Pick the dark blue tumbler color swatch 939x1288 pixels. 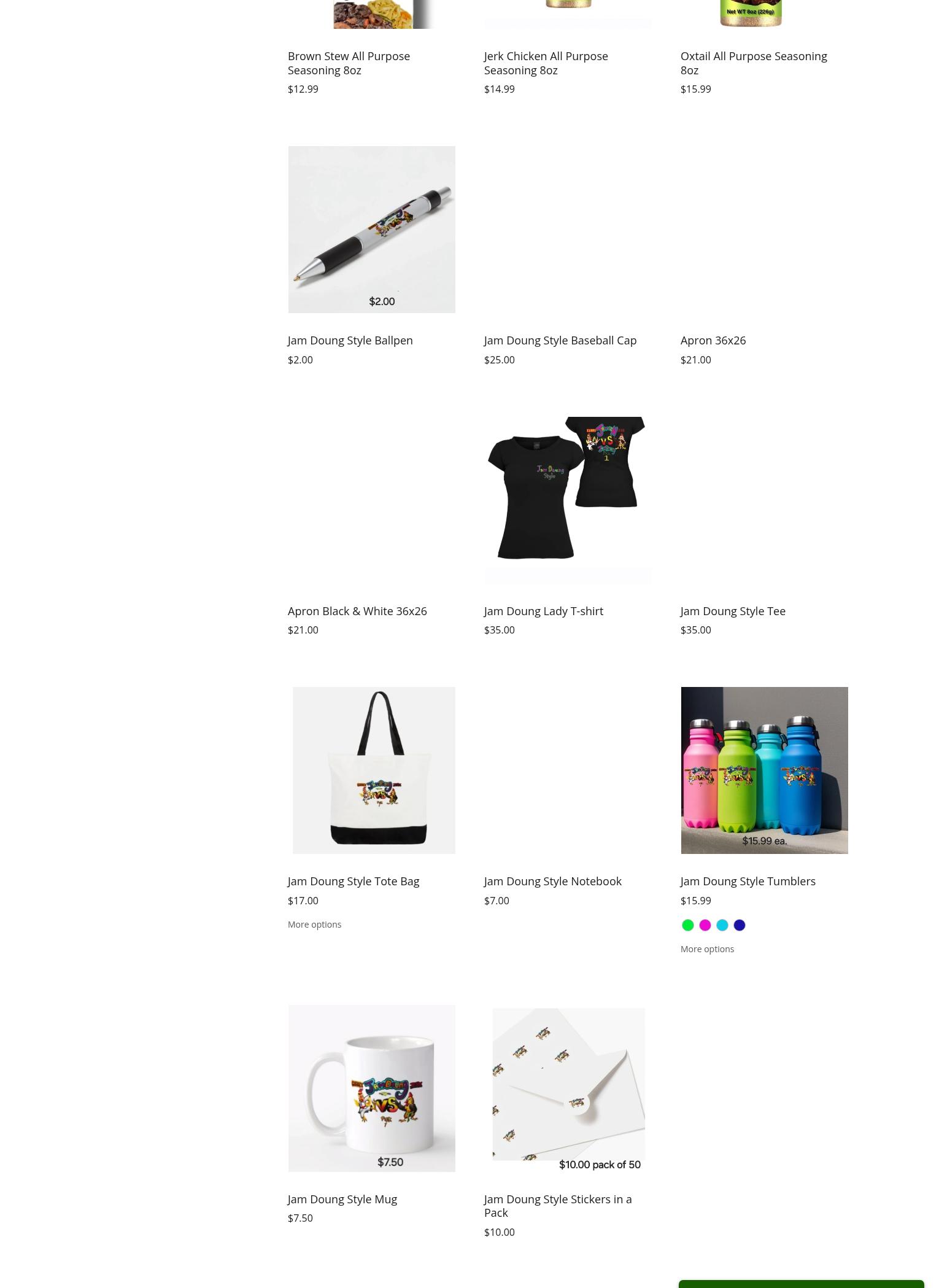739,925
